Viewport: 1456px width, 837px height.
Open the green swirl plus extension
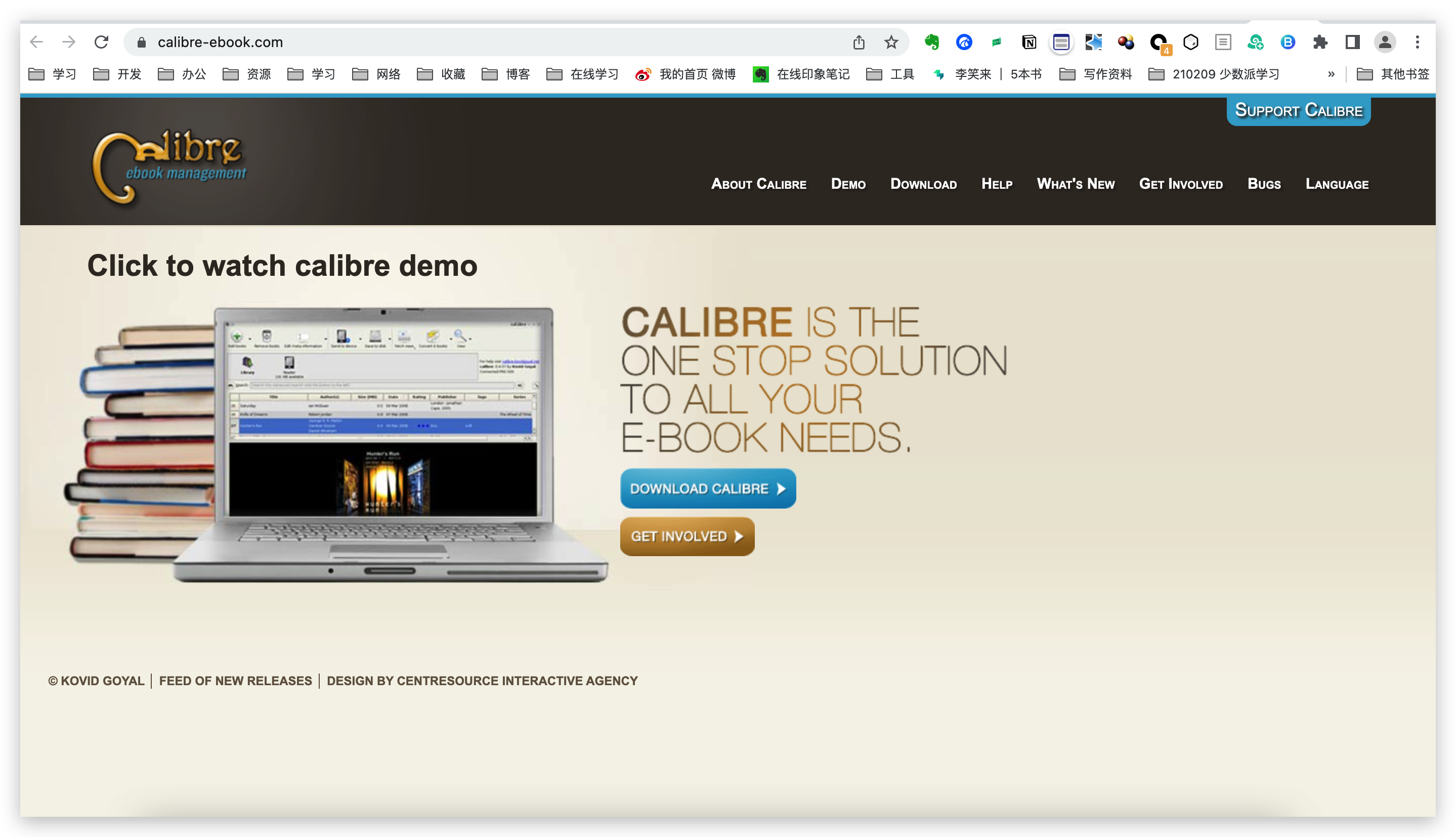(x=1256, y=42)
